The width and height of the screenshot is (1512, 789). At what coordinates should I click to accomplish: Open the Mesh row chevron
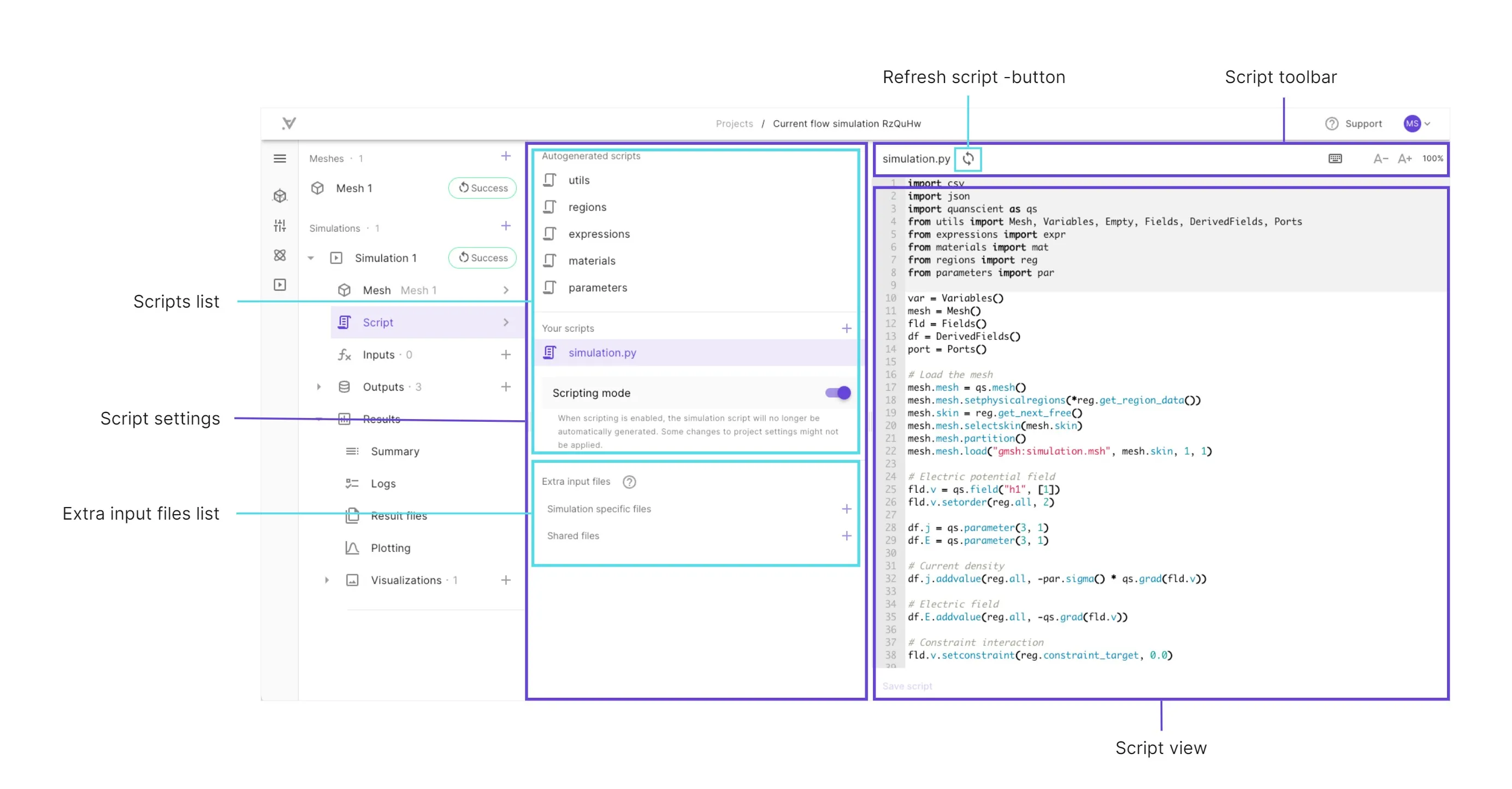point(506,290)
